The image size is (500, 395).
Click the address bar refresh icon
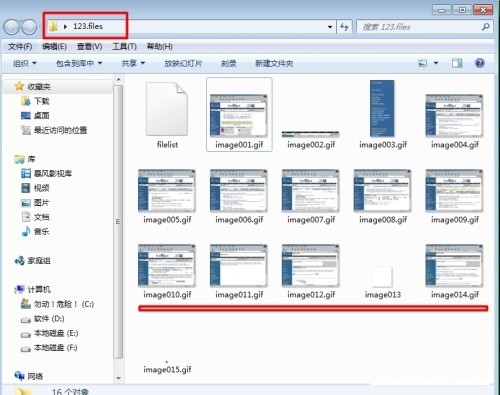pos(344,27)
